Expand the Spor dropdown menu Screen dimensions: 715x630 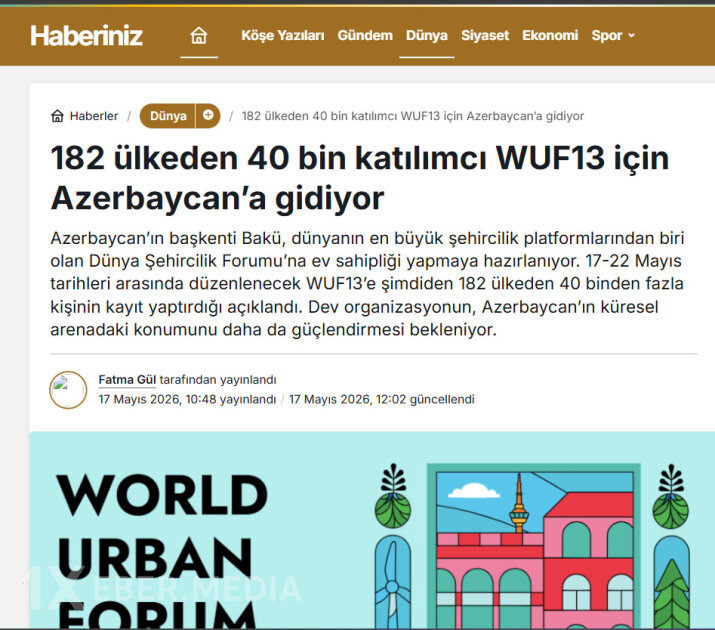coord(613,35)
